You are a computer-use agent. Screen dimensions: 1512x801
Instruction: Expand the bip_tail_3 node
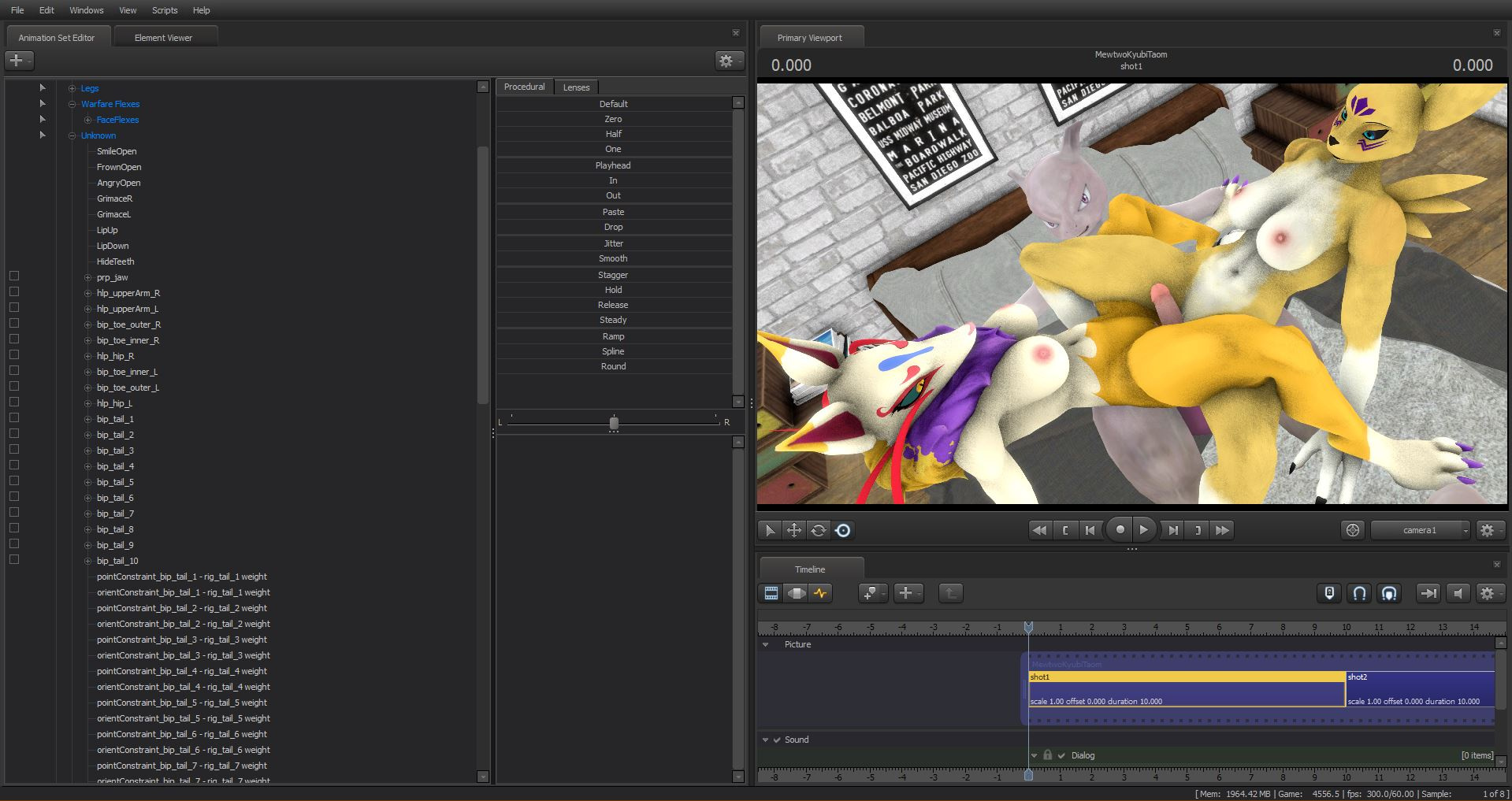pyautogui.click(x=88, y=451)
